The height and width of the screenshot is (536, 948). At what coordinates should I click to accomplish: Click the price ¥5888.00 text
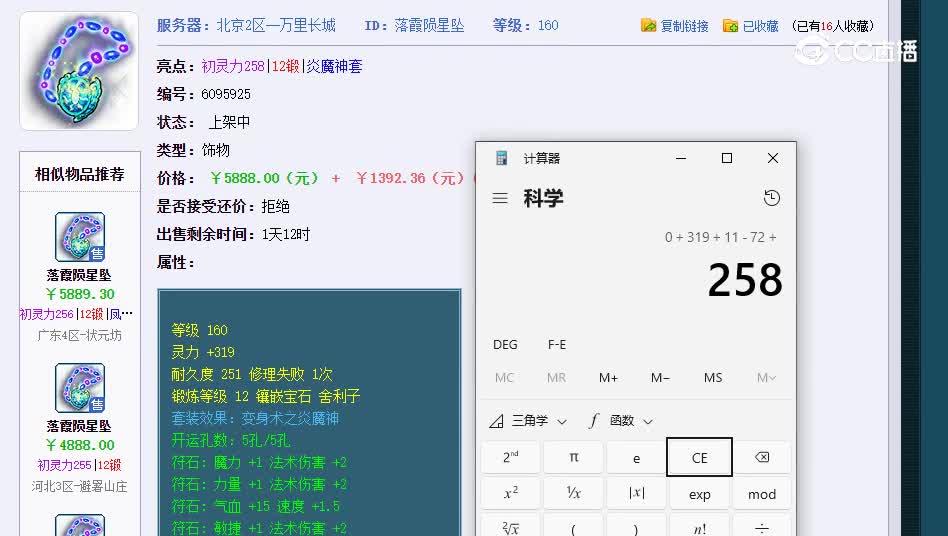[264, 178]
